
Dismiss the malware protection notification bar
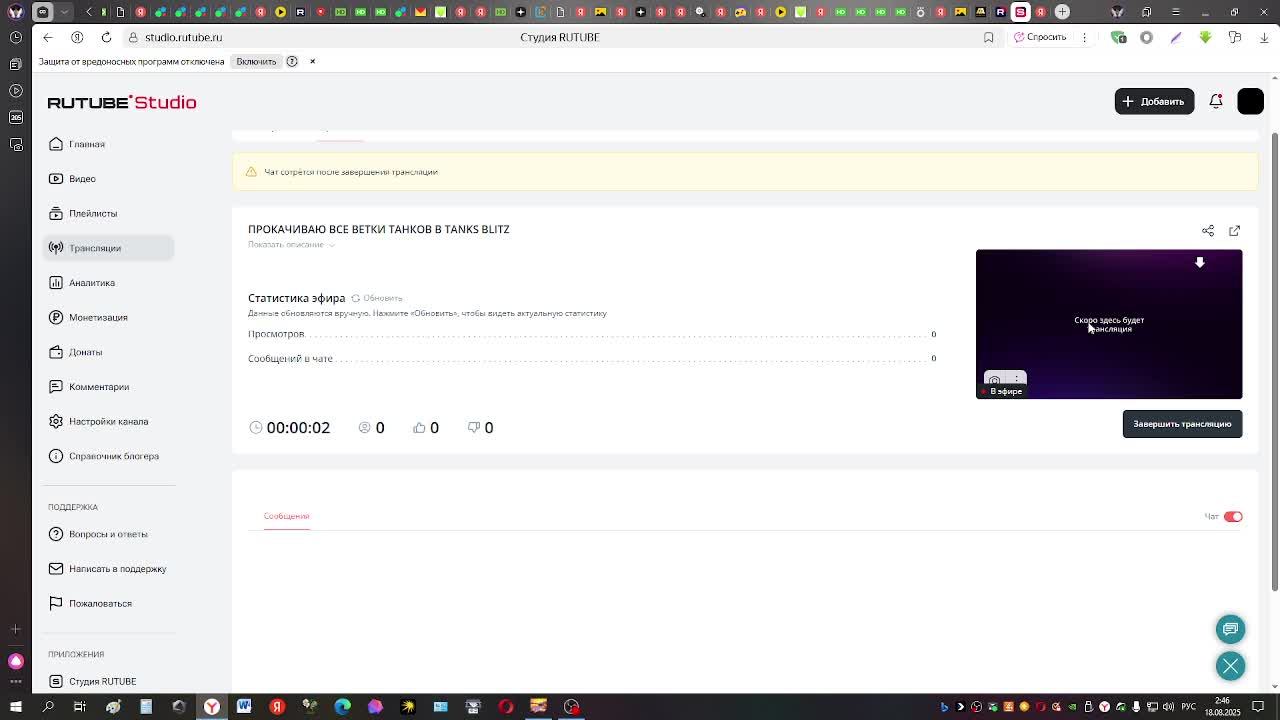(x=312, y=61)
